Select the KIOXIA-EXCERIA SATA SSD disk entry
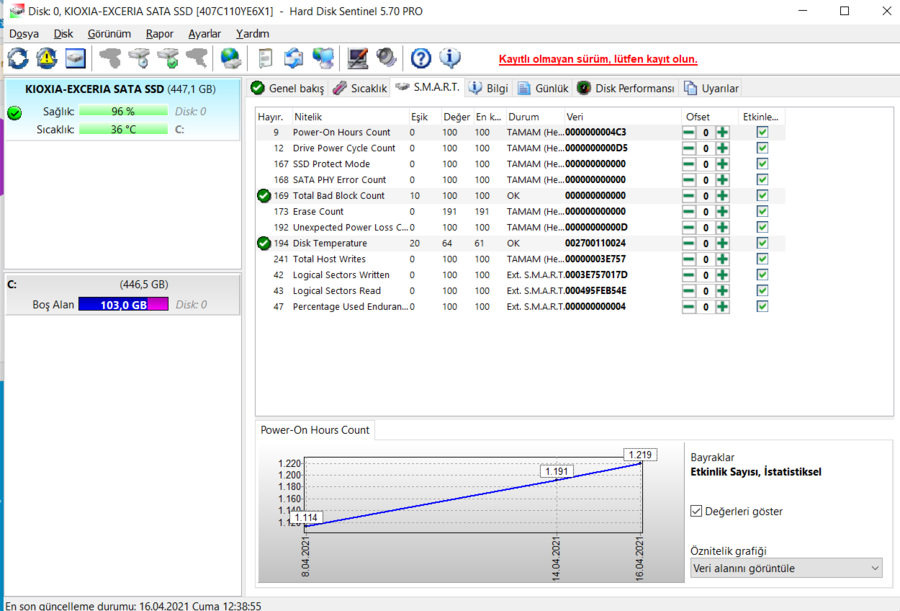This screenshot has height=611, width=900. pyautogui.click(x=122, y=110)
